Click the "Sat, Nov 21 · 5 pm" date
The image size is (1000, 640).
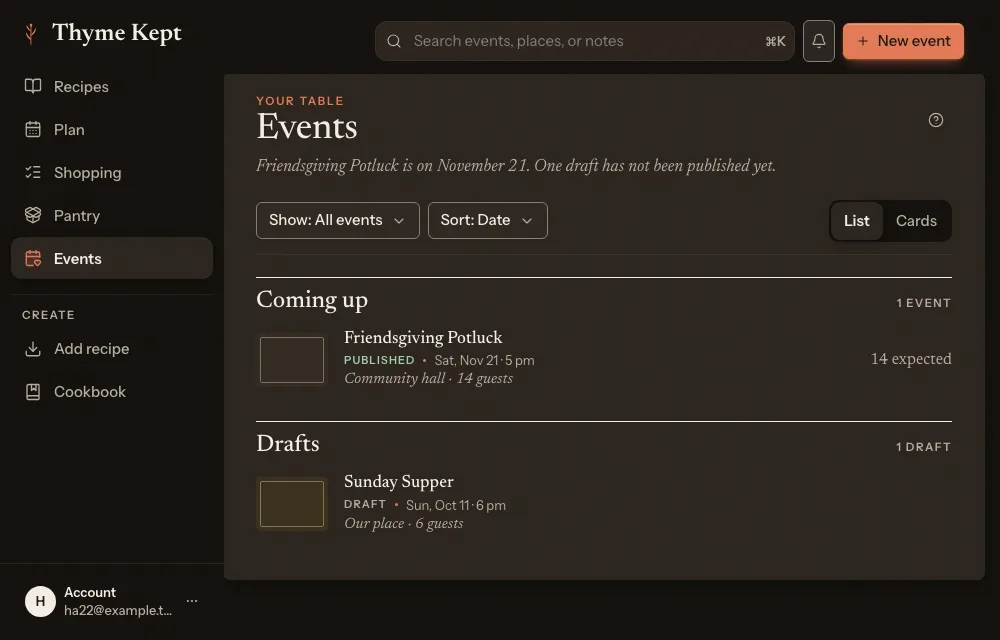(484, 360)
